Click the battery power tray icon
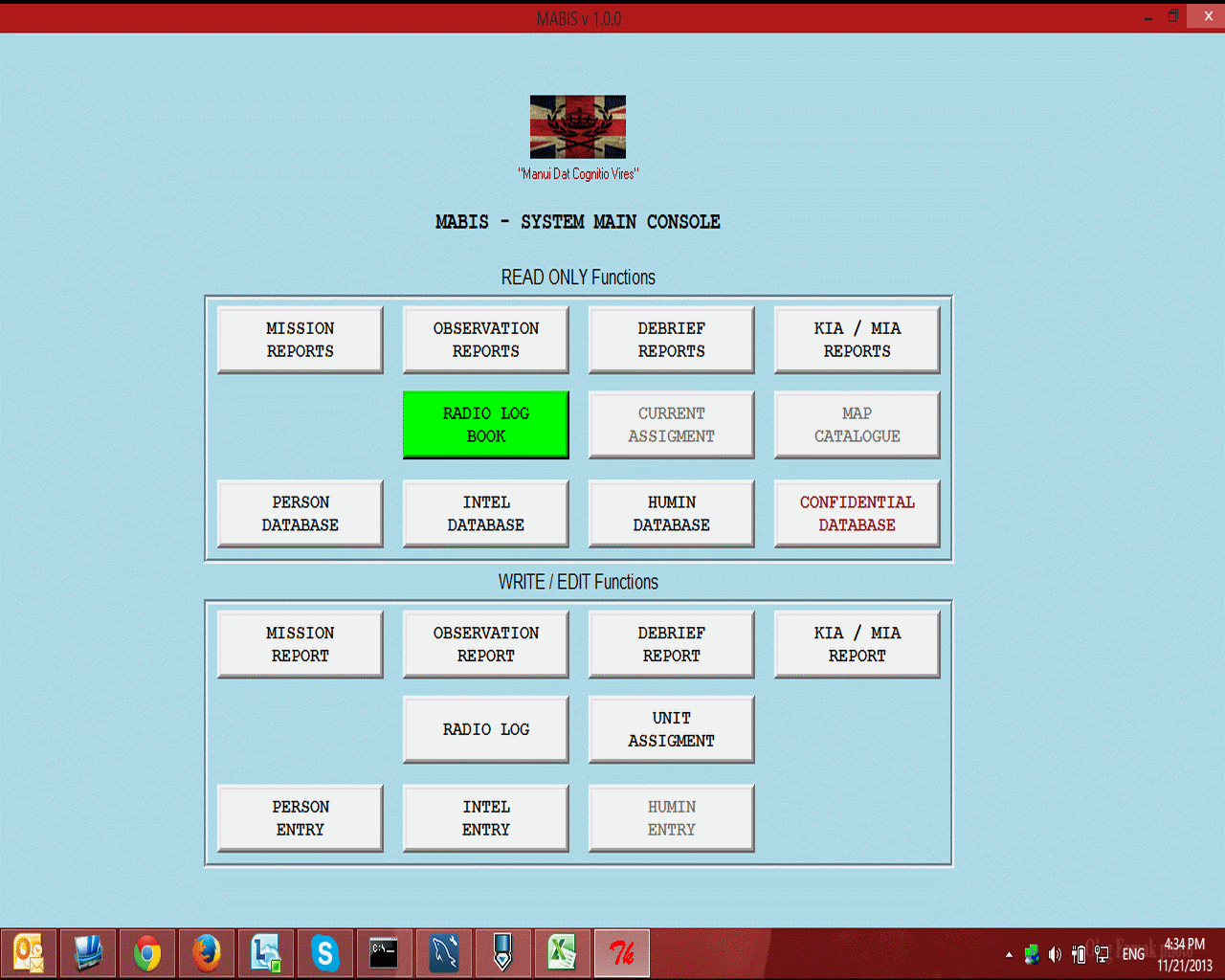1225x980 pixels. pyautogui.click(x=1079, y=954)
